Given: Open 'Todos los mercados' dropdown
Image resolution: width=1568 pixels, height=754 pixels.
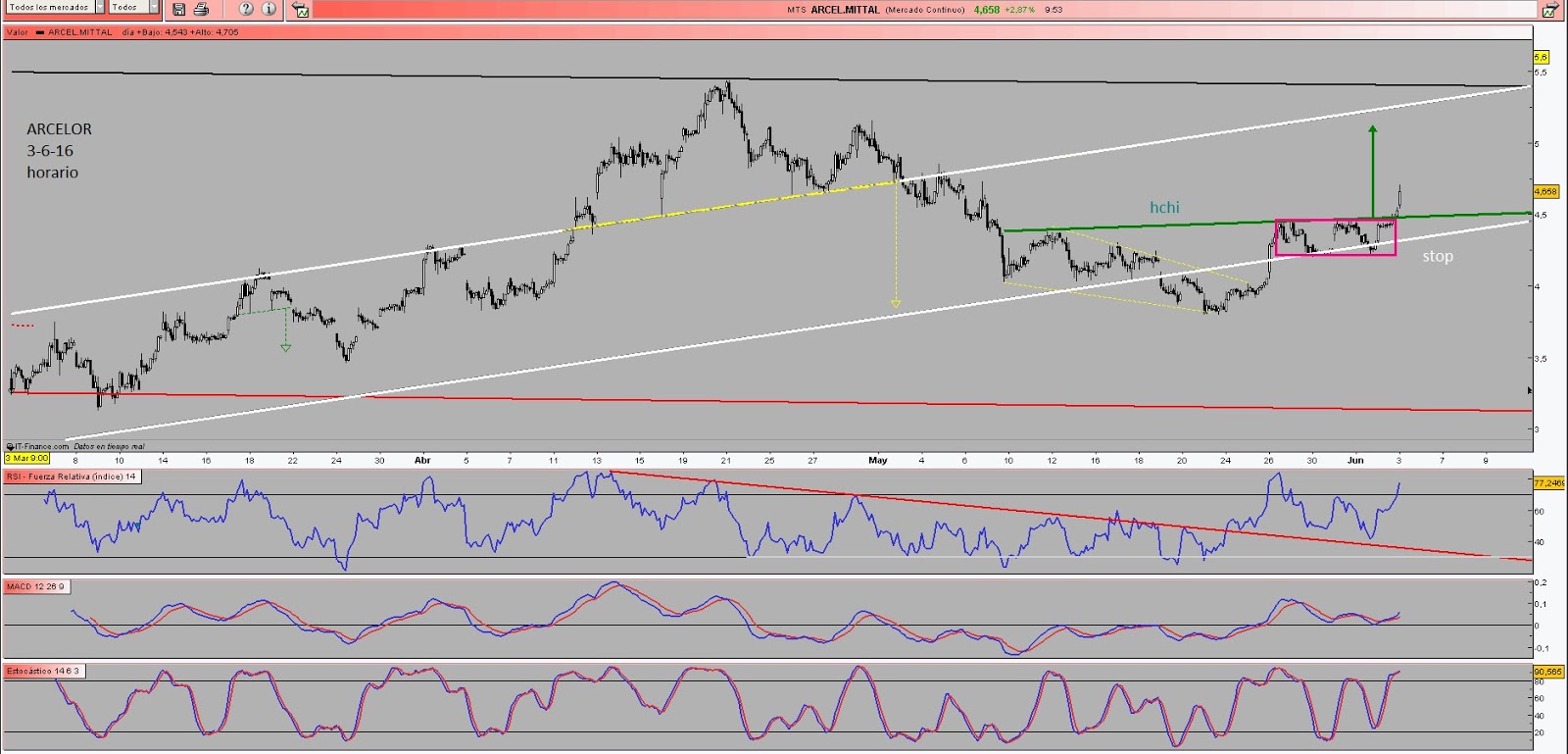Looking at the screenshot, I should (x=56, y=7).
